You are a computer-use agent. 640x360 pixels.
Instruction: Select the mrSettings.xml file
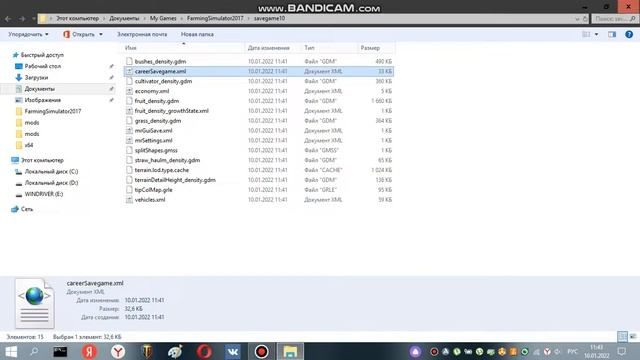pos(153,140)
